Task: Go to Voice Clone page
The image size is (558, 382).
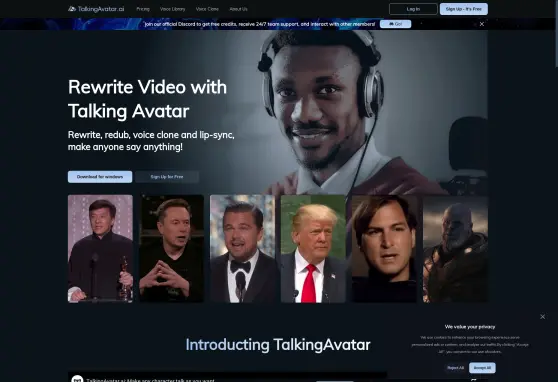Action: tap(207, 9)
